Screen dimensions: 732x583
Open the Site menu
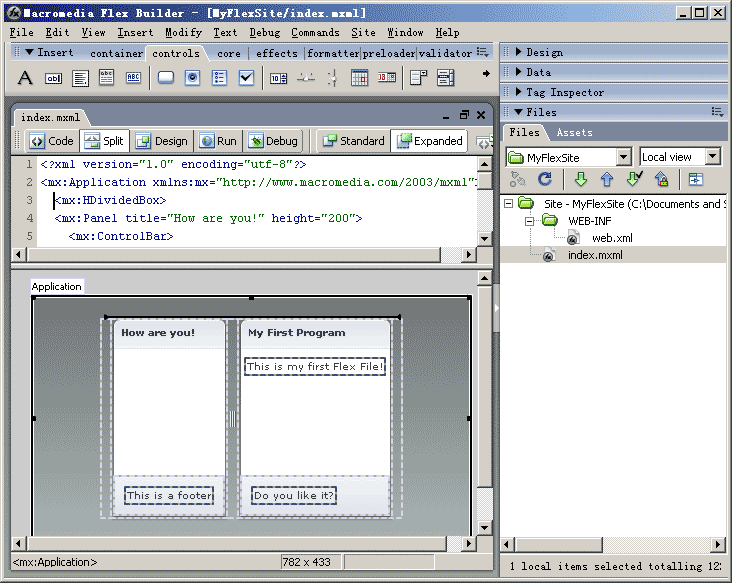click(363, 32)
